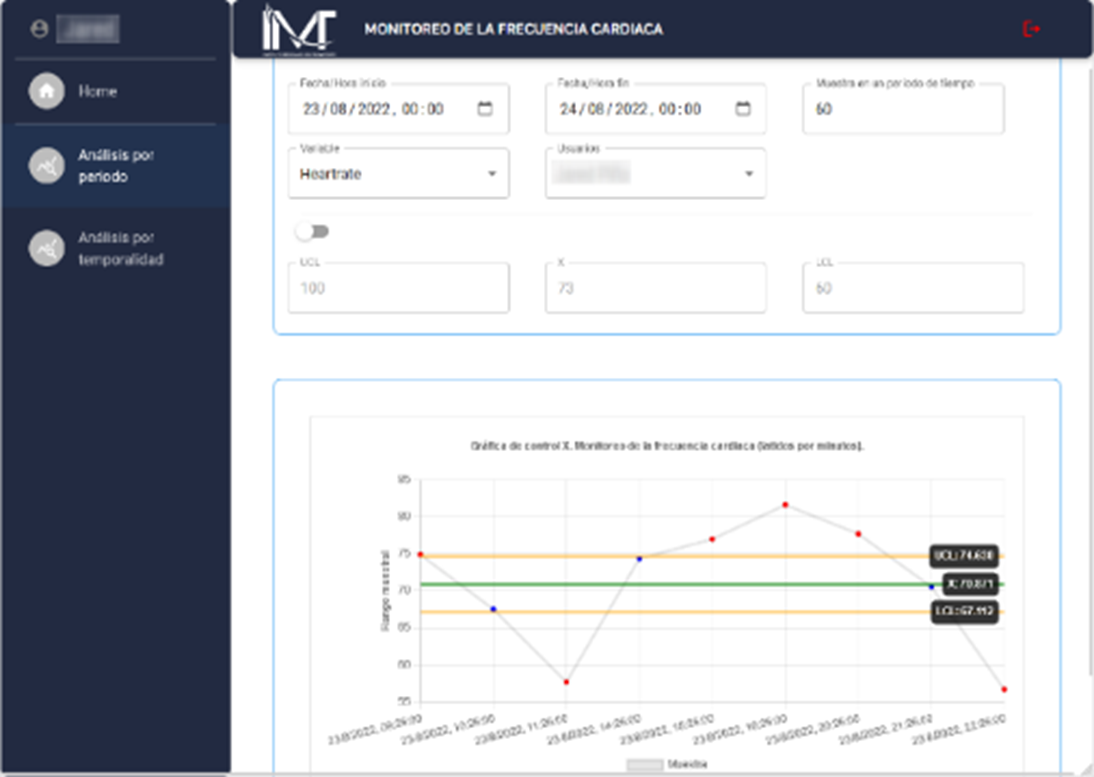Expand the Usuarios dropdown
The height and width of the screenshot is (777, 1094).
click(748, 174)
